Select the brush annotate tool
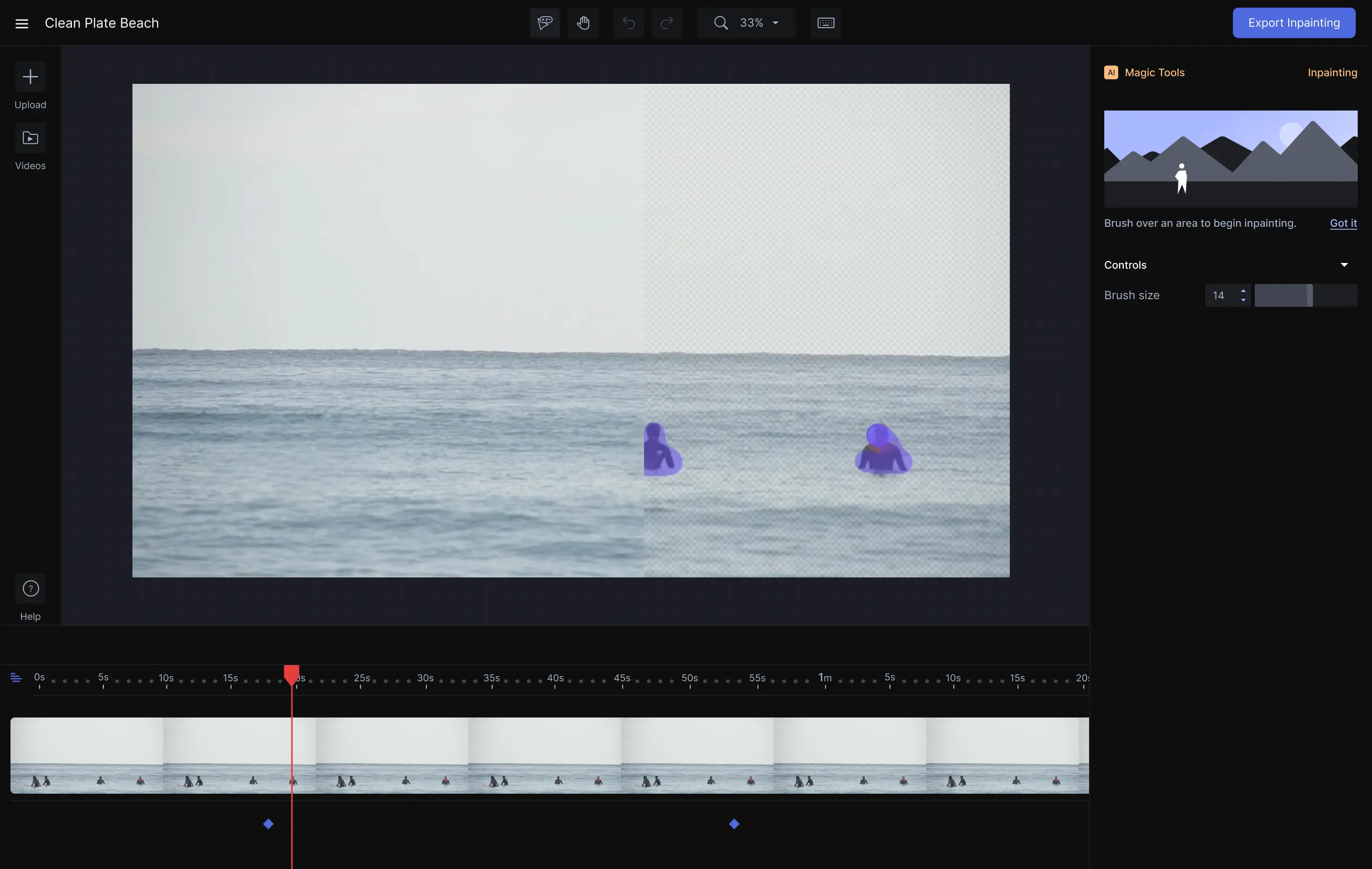The width and height of the screenshot is (1372, 869). [x=545, y=23]
